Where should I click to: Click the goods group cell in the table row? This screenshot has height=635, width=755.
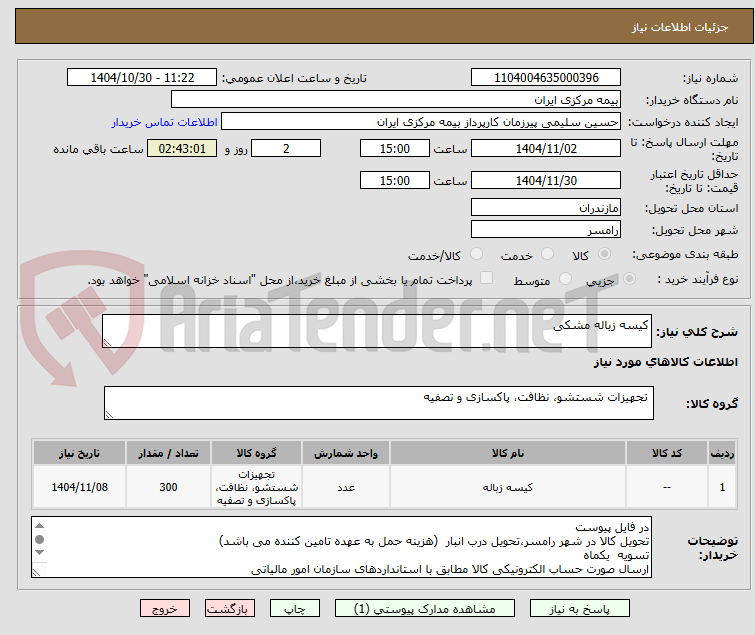[x=256, y=487]
